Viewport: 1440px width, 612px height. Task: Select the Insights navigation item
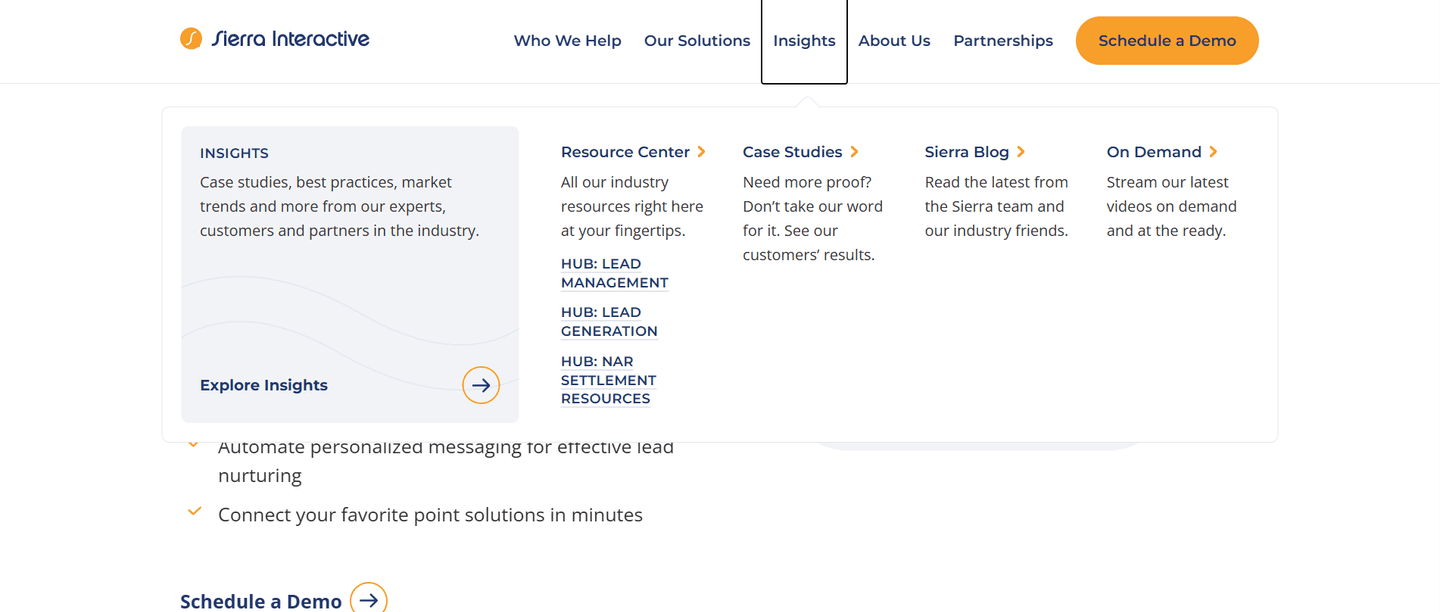pyautogui.click(x=804, y=41)
